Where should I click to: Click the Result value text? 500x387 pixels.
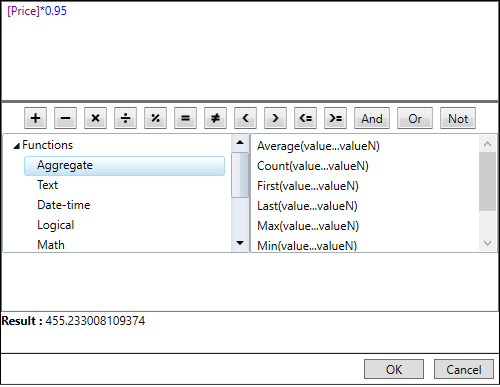coord(95,321)
